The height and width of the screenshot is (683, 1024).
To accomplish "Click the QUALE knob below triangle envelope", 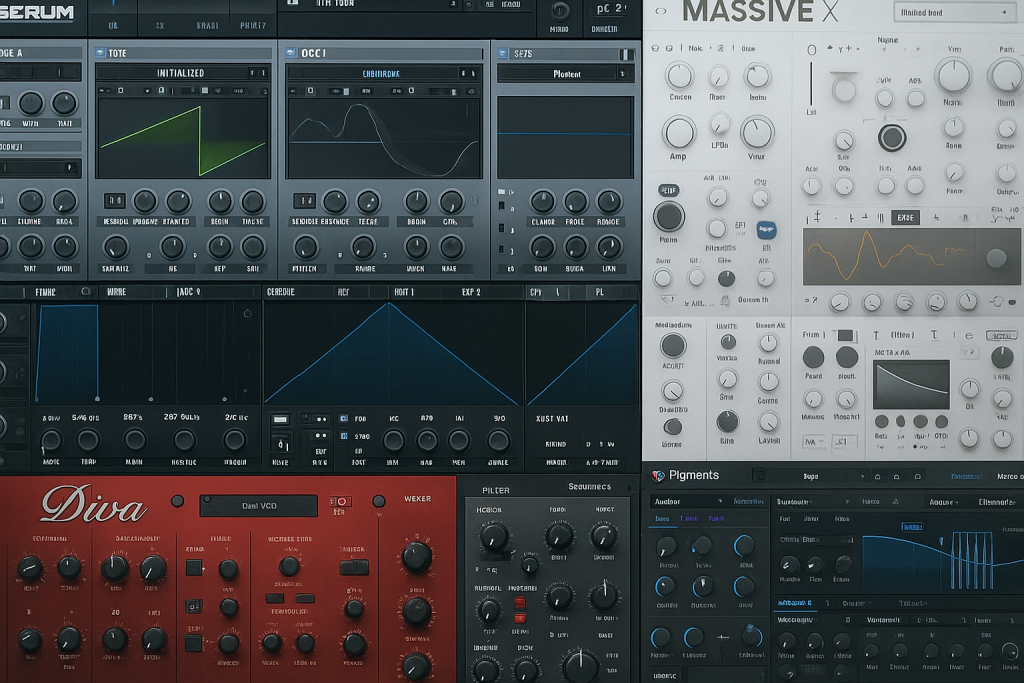I will [498, 441].
